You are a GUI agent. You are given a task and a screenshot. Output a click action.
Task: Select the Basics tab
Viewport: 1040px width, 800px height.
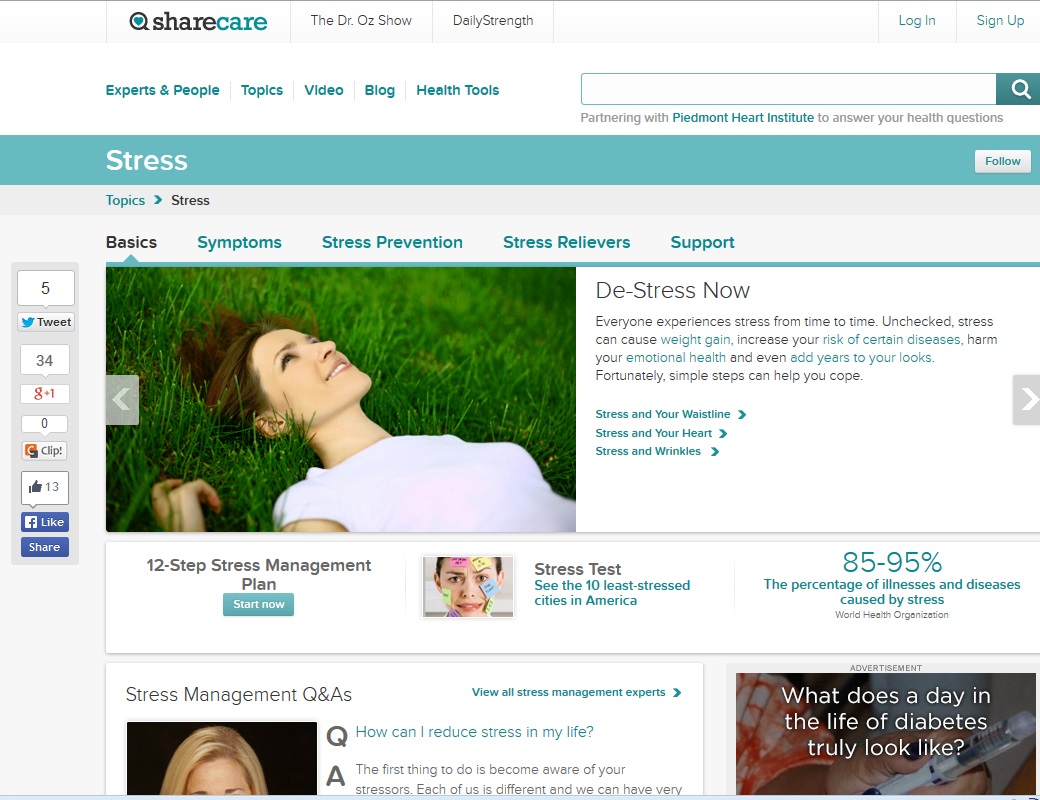point(131,242)
